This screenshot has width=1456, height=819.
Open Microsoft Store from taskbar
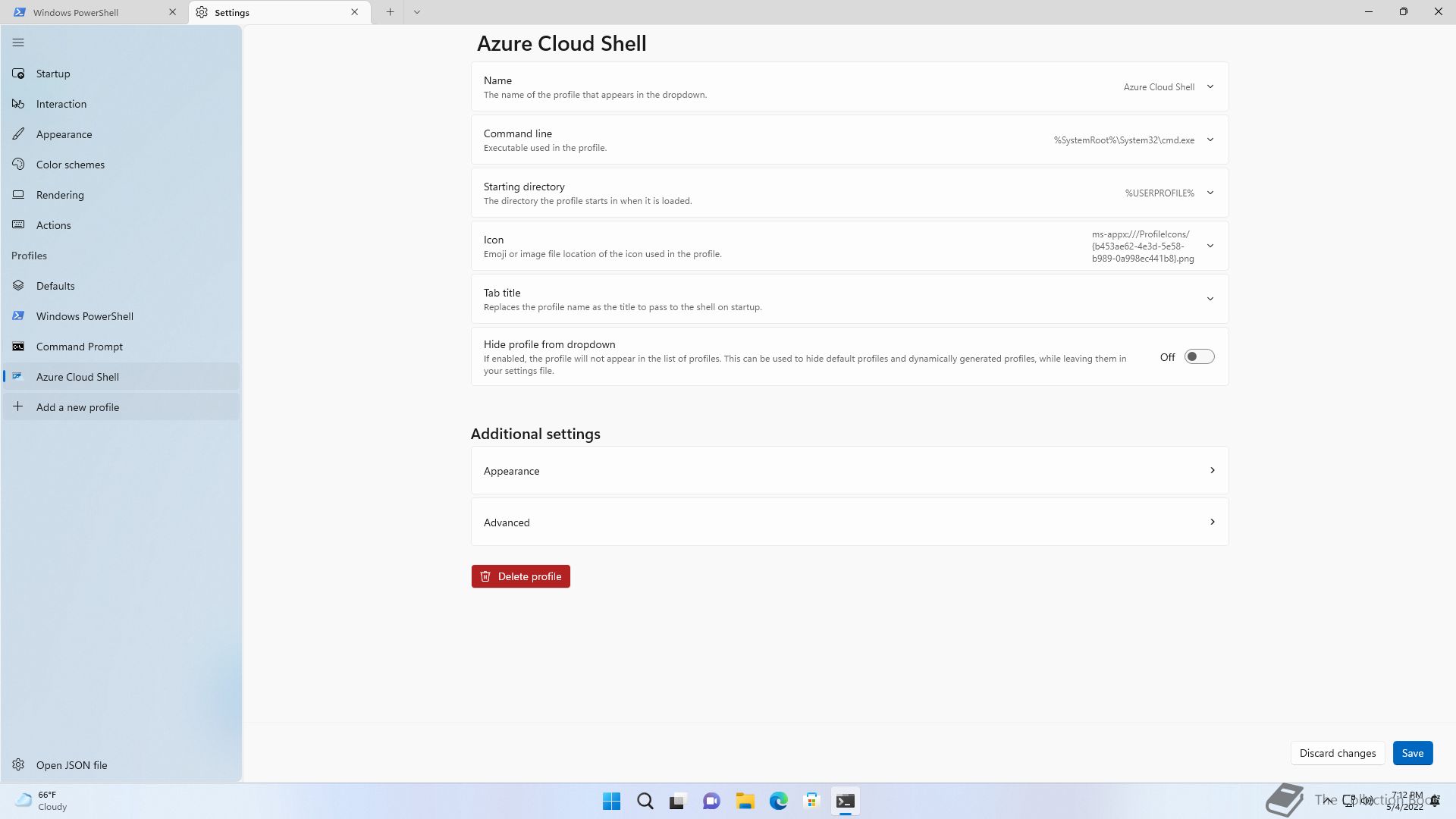(811, 802)
